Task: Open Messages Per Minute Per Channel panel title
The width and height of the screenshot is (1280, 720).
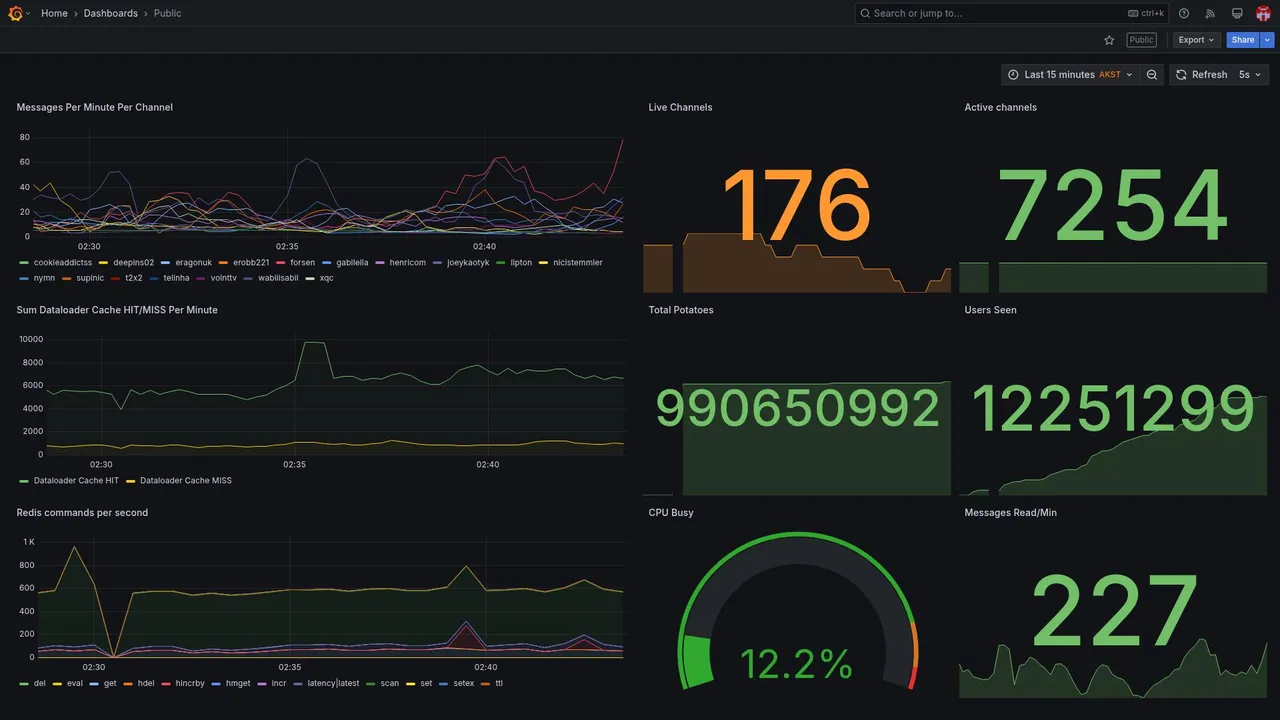Action: click(x=95, y=107)
